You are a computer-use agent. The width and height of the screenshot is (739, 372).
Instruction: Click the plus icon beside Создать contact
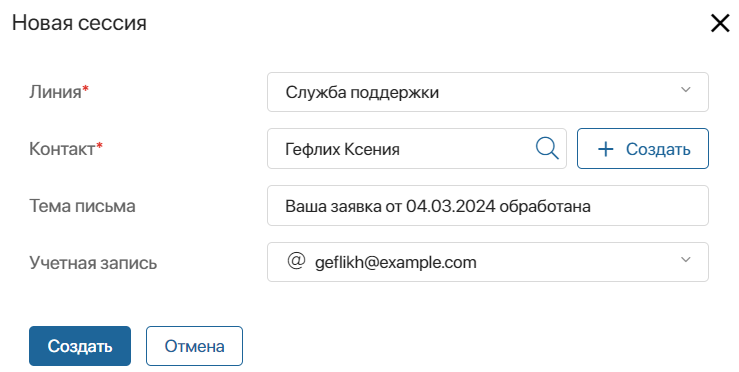606,149
